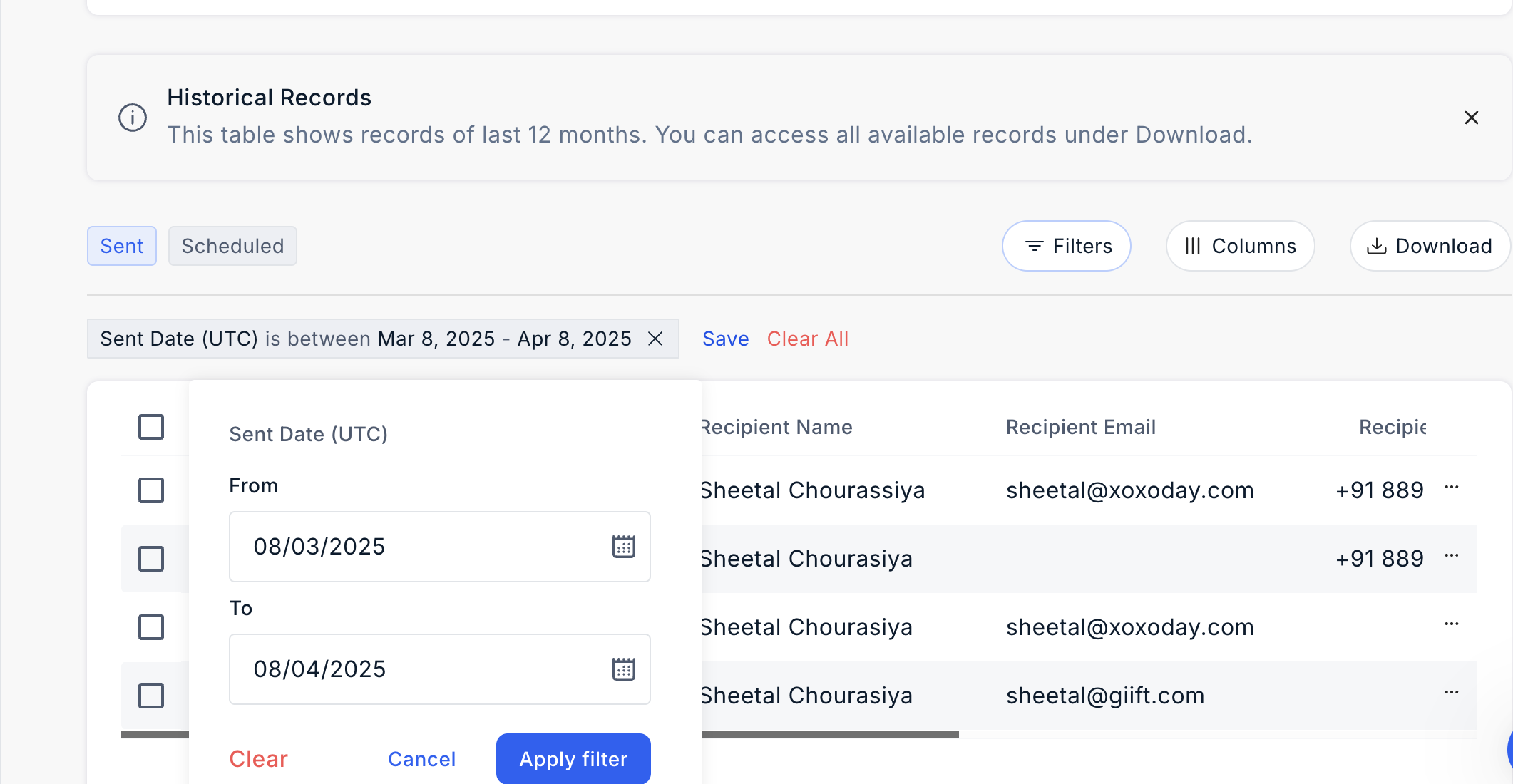Toggle the select-all header checkbox
Viewport: 1513px width, 784px height.
151,427
